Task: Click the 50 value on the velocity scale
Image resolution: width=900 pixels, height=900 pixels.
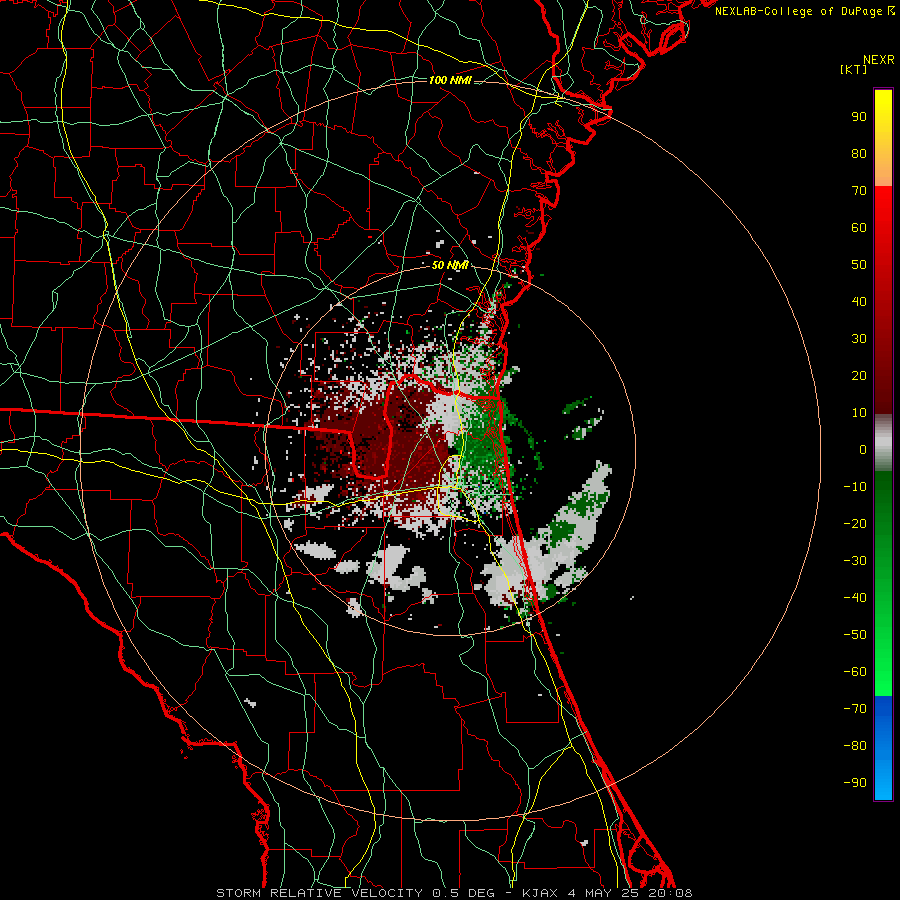Action: (859, 265)
